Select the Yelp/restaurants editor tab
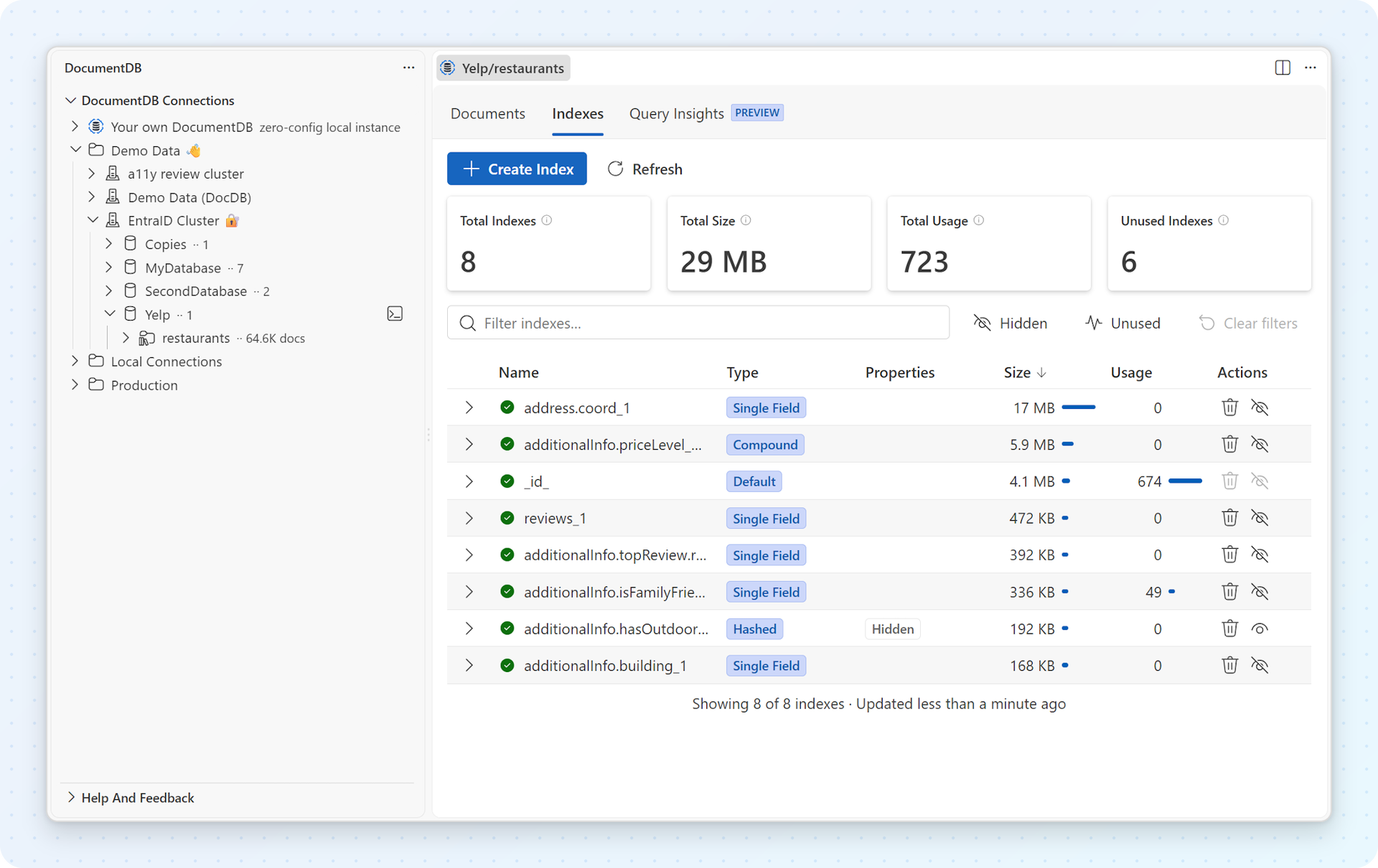The image size is (1378, 868). click(503, 68)
